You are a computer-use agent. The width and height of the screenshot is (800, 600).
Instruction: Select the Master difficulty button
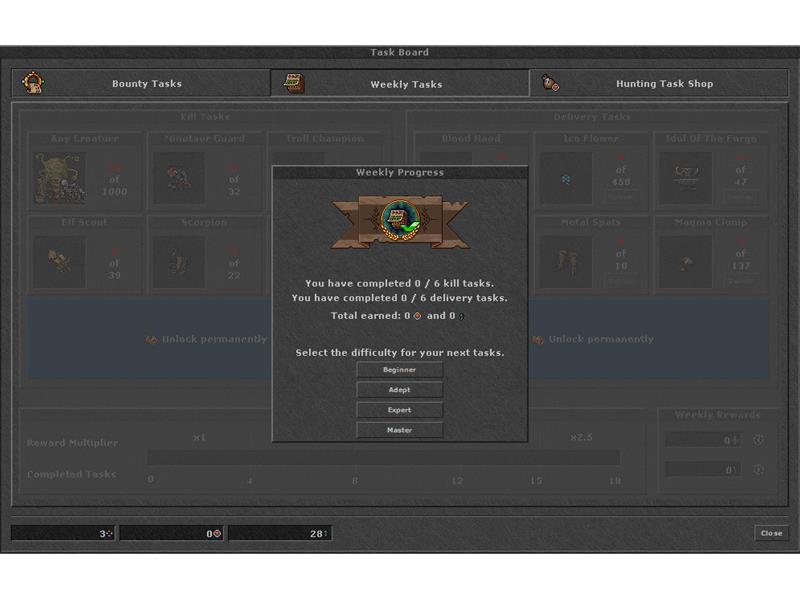click(x=399, y=430)
